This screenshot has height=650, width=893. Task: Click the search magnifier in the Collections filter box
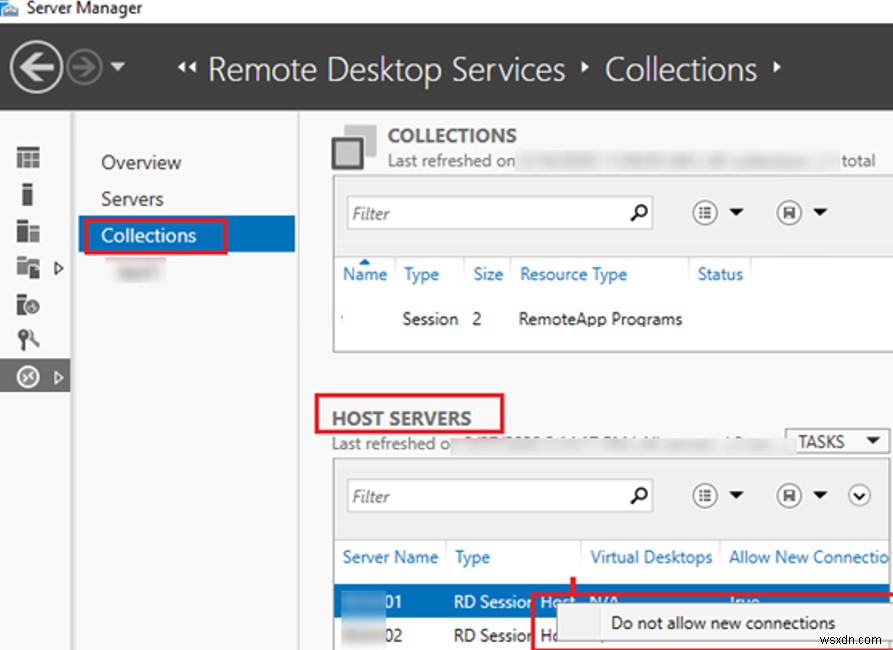coord(639,213)
